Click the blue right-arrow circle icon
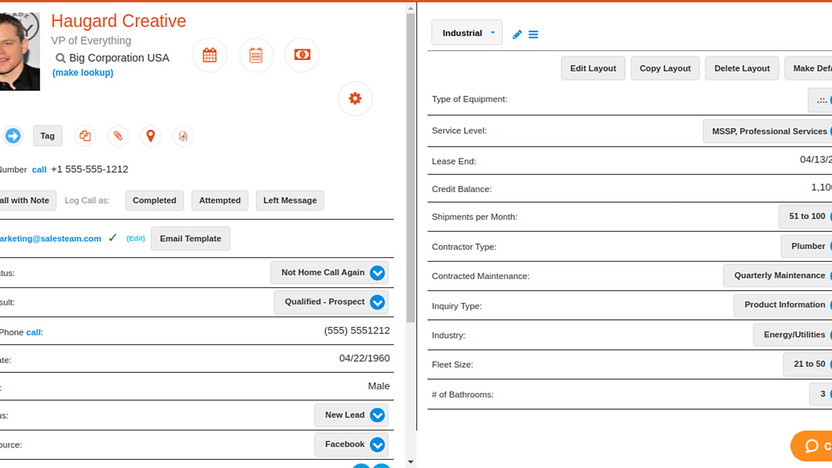This screenshot has width=832, height=468. (x=12, y=136)
